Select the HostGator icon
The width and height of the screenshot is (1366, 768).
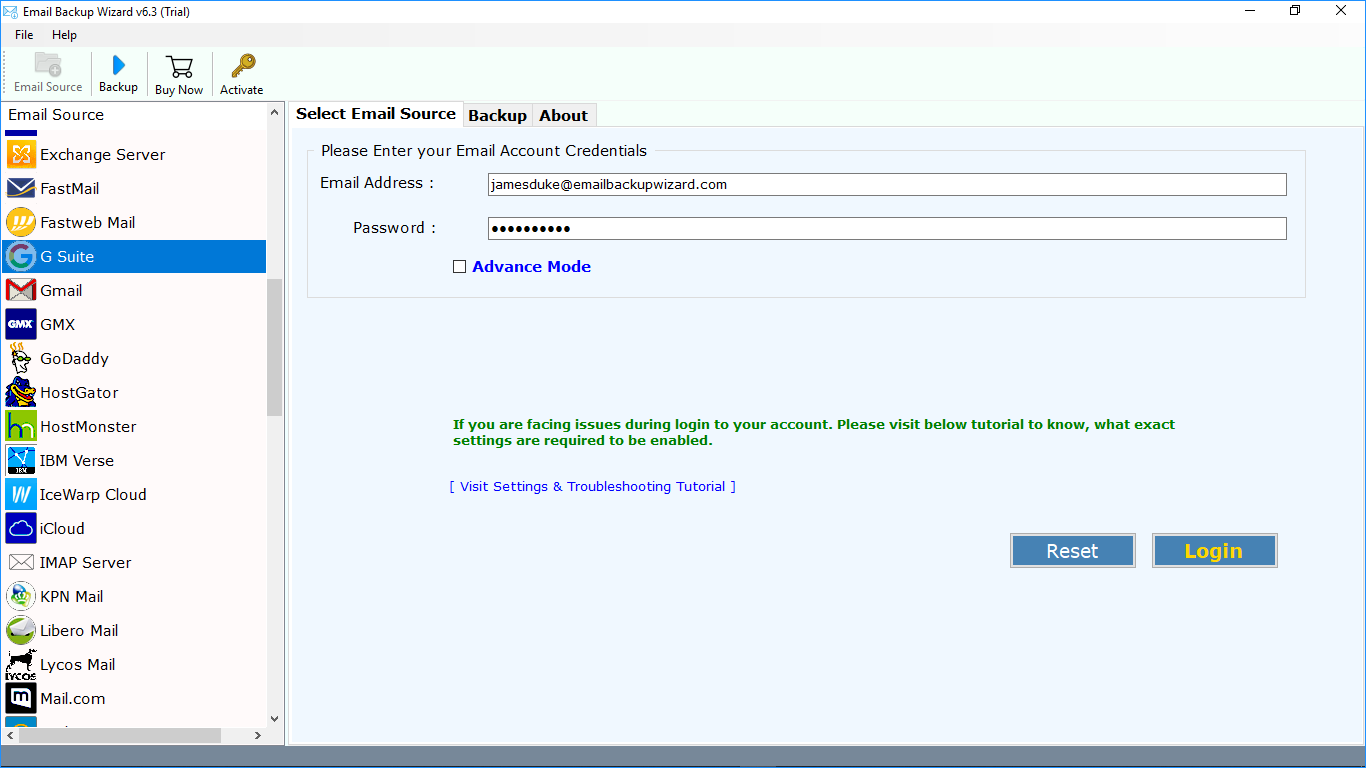pyautogui.click(x=21, y=392)
